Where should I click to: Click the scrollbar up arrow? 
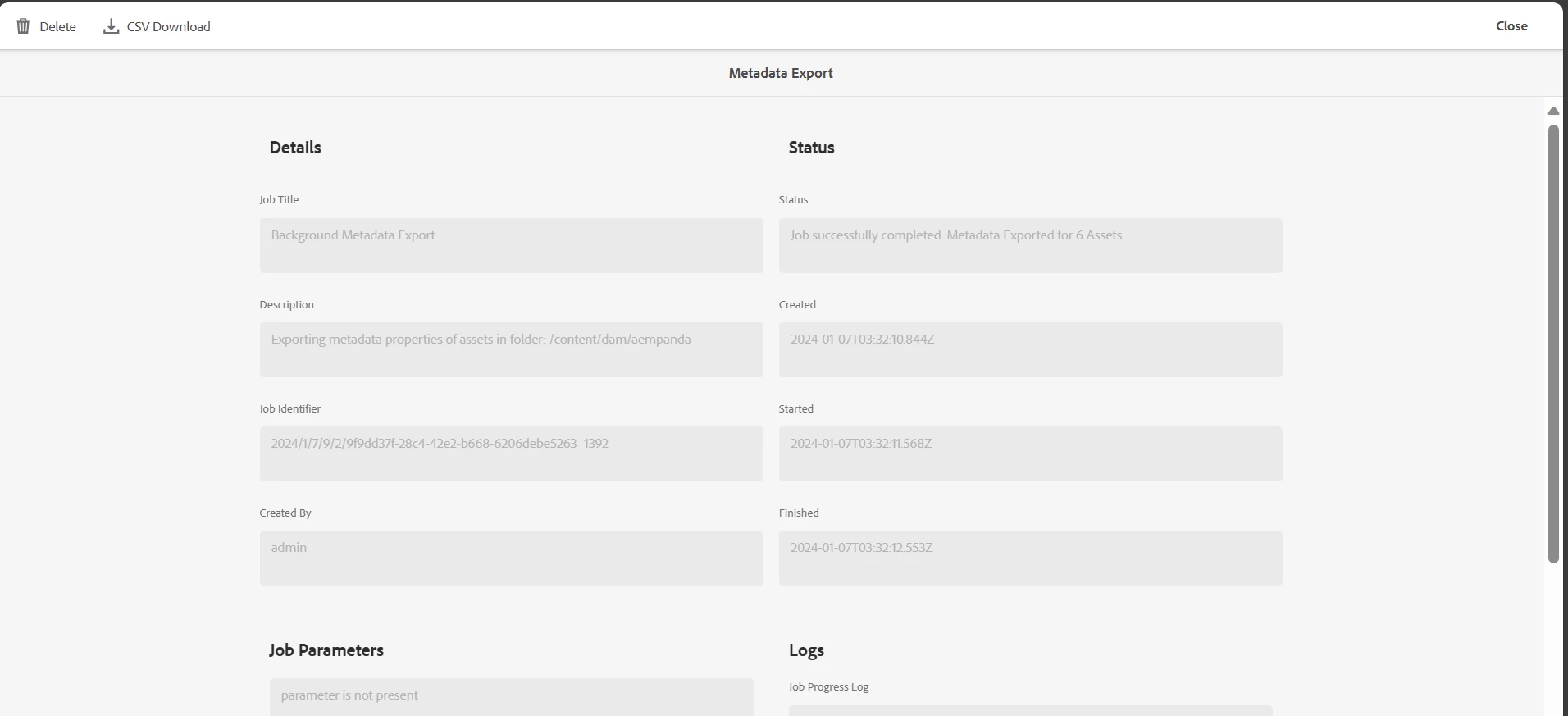1553,111
